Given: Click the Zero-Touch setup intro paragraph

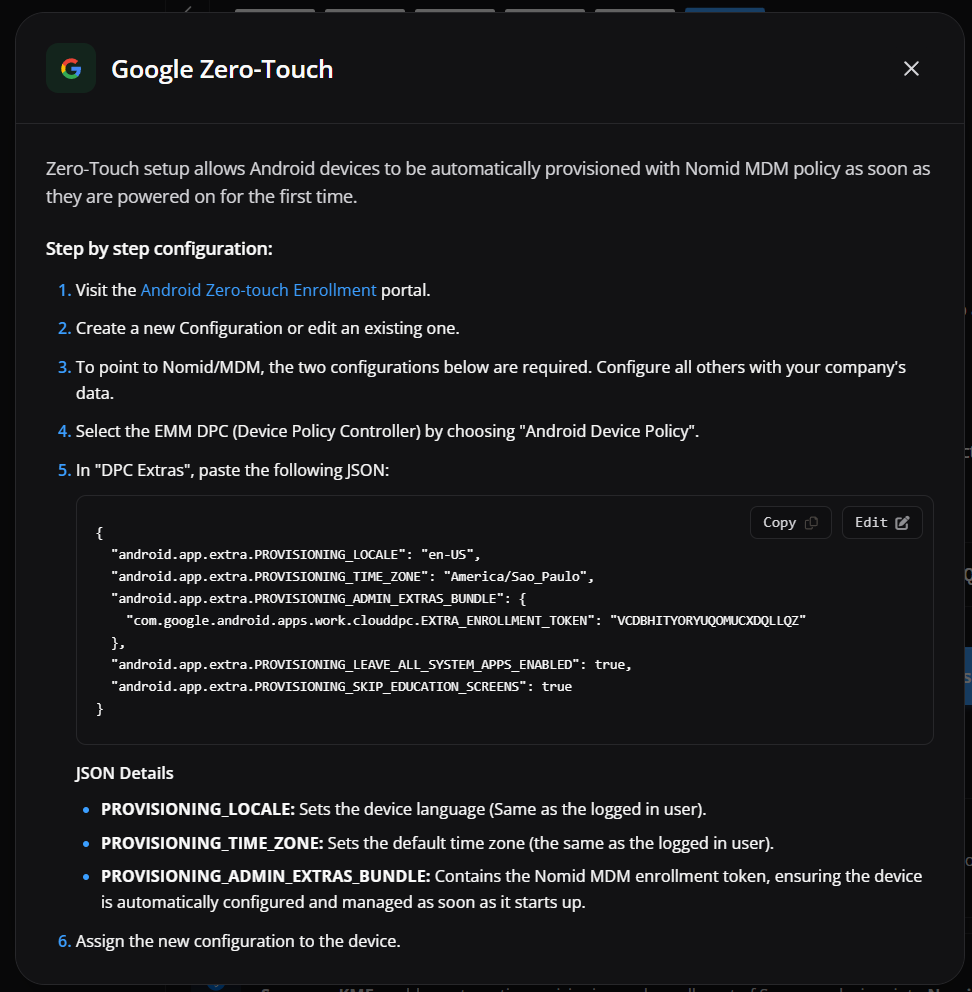Looking at the screenshot, I should [x=488, y=183].
